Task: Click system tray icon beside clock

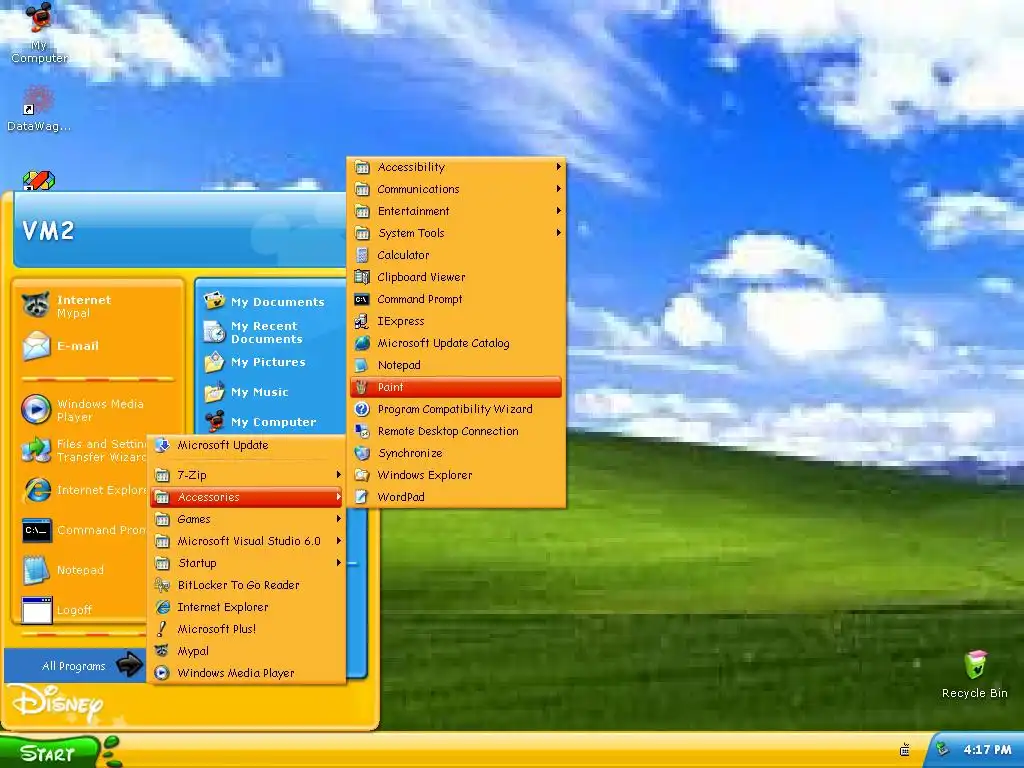Action: pos(942,750)
